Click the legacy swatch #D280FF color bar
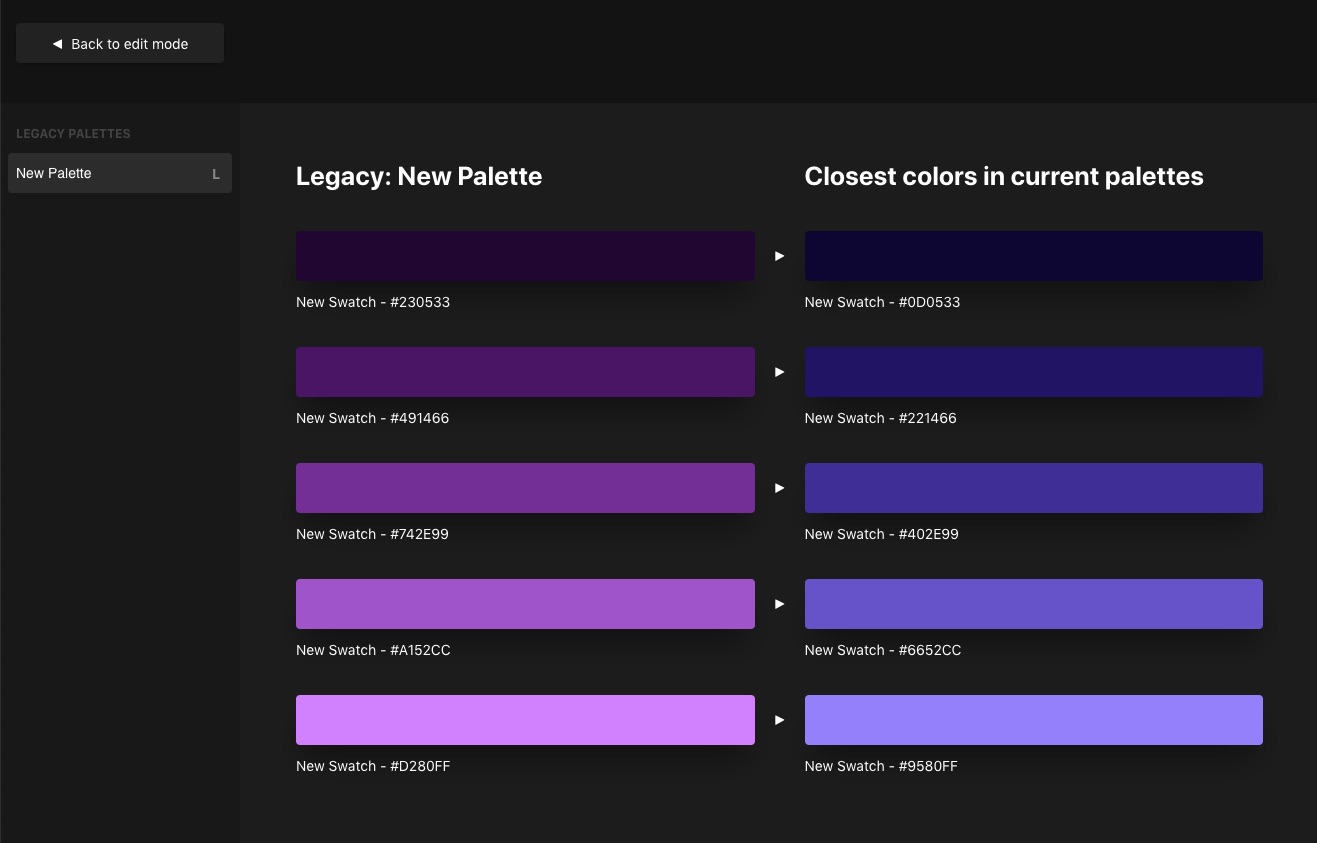Viewport: 1317px width, 843px height. 525,720
